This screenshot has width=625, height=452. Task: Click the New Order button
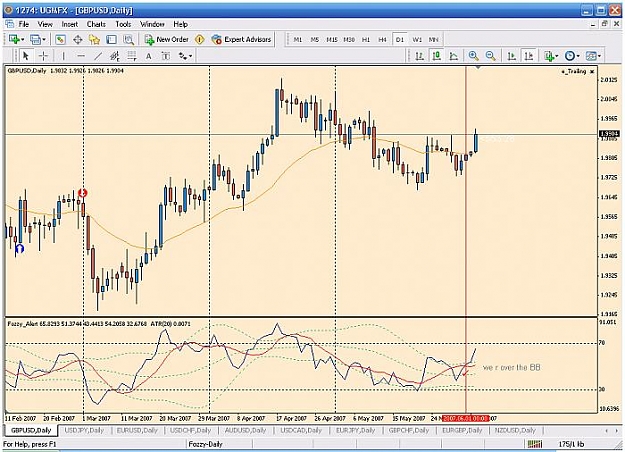167,39
